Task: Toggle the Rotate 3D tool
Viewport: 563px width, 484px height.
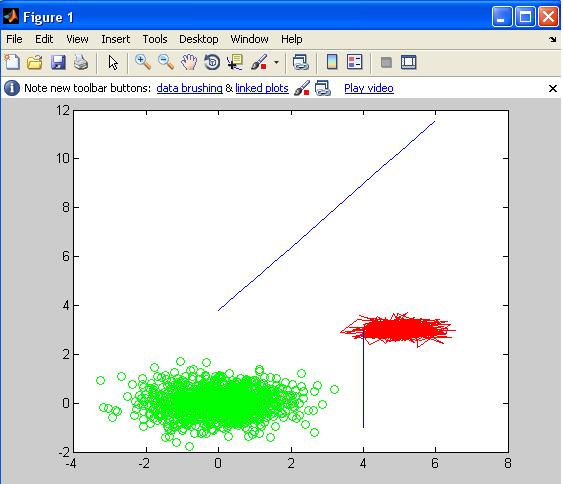Action: 212,62
